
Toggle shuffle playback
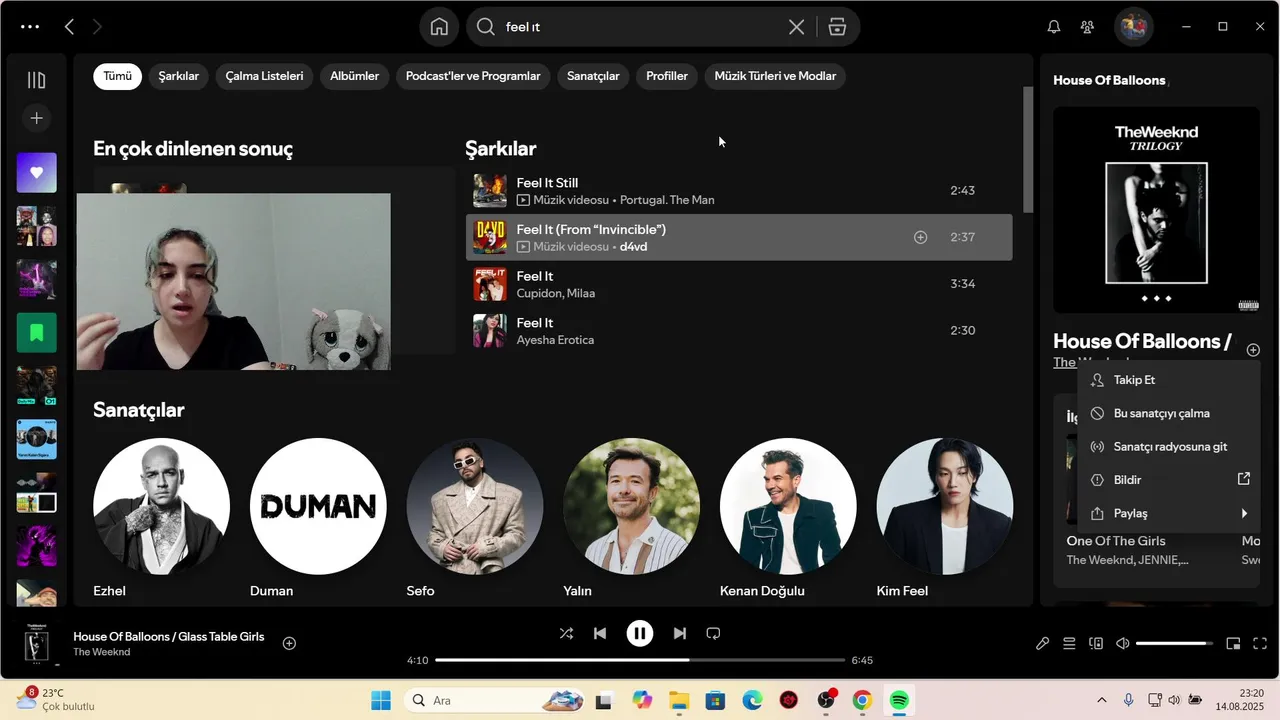point(566,633)
